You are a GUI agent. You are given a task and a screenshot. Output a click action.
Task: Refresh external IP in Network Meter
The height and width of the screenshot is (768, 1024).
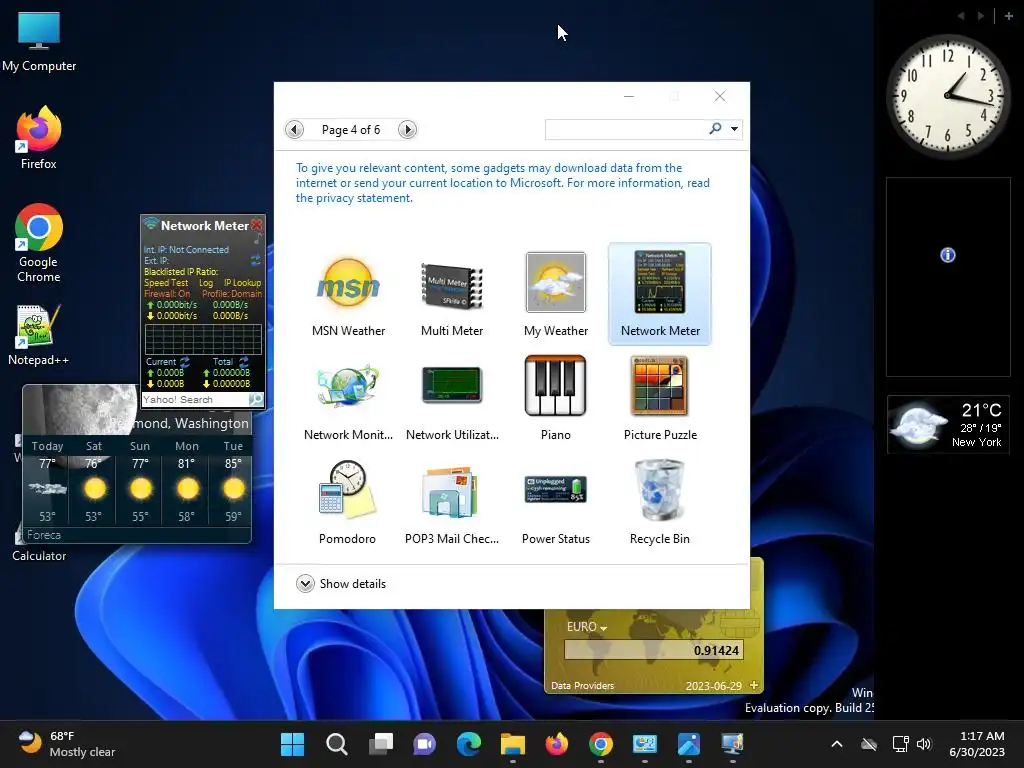coord(255,260)
